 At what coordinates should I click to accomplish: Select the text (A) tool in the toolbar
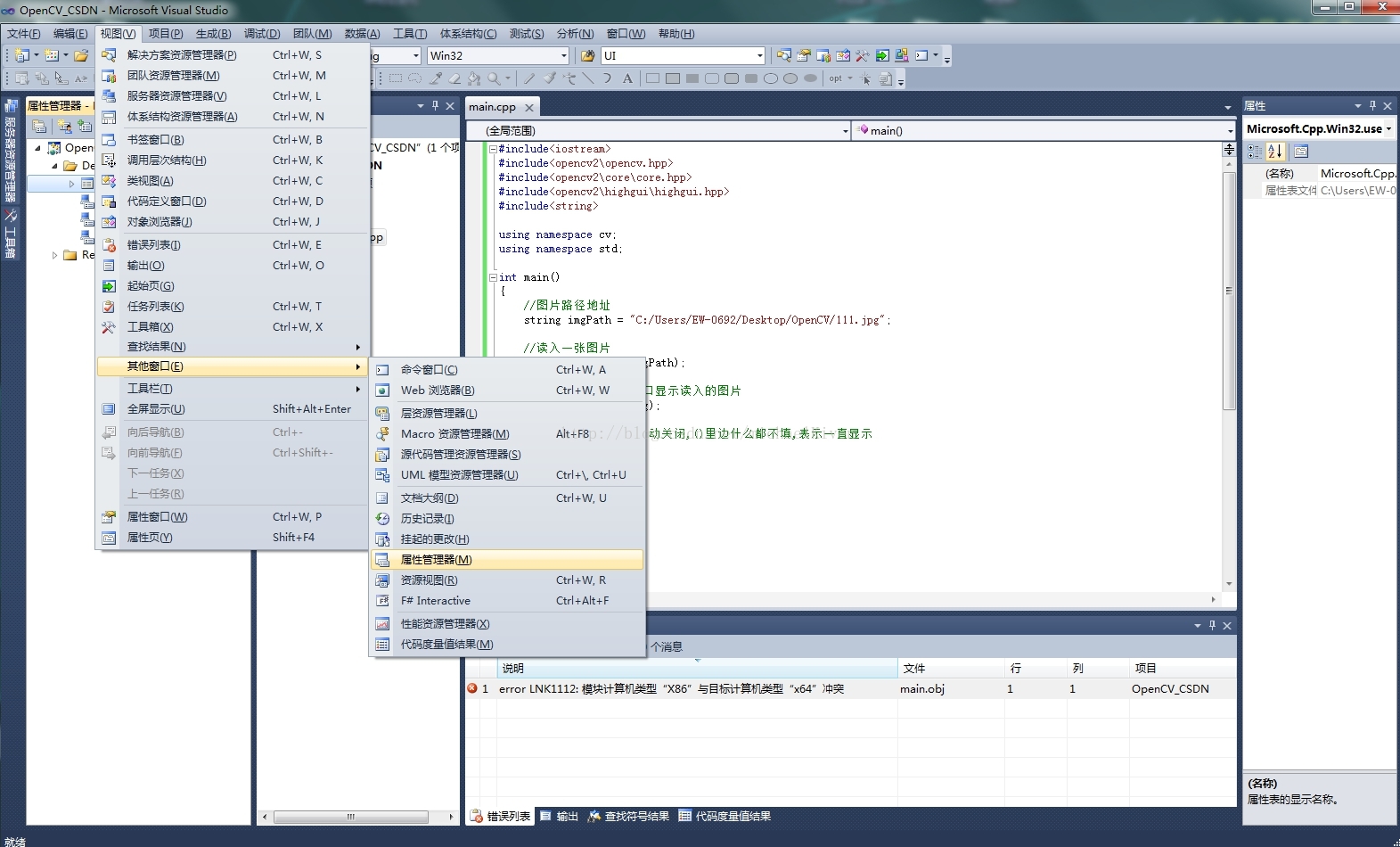click(627, 78)
